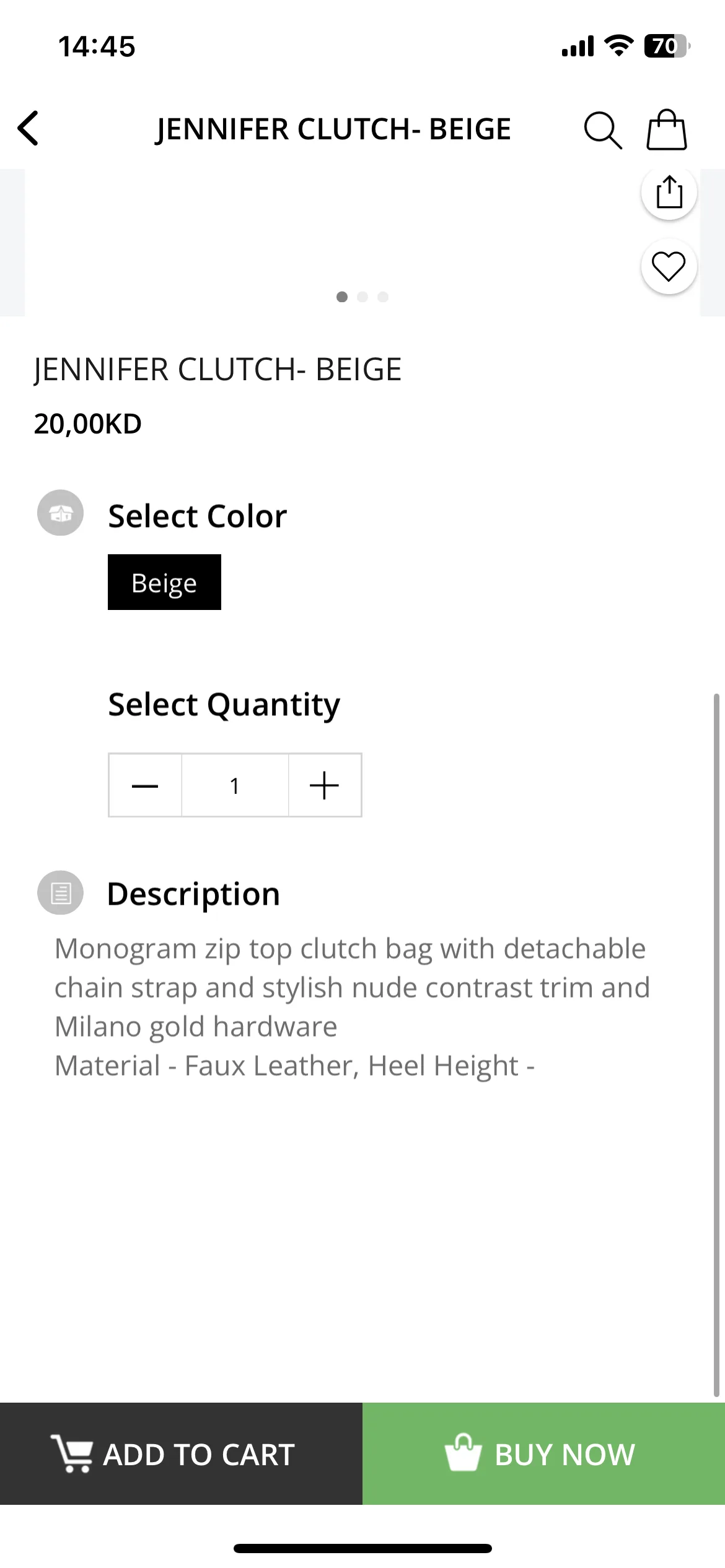The height and width of the screenshot is (1568, 725).
Task: Tap the product image area
Action: (362, 242)
